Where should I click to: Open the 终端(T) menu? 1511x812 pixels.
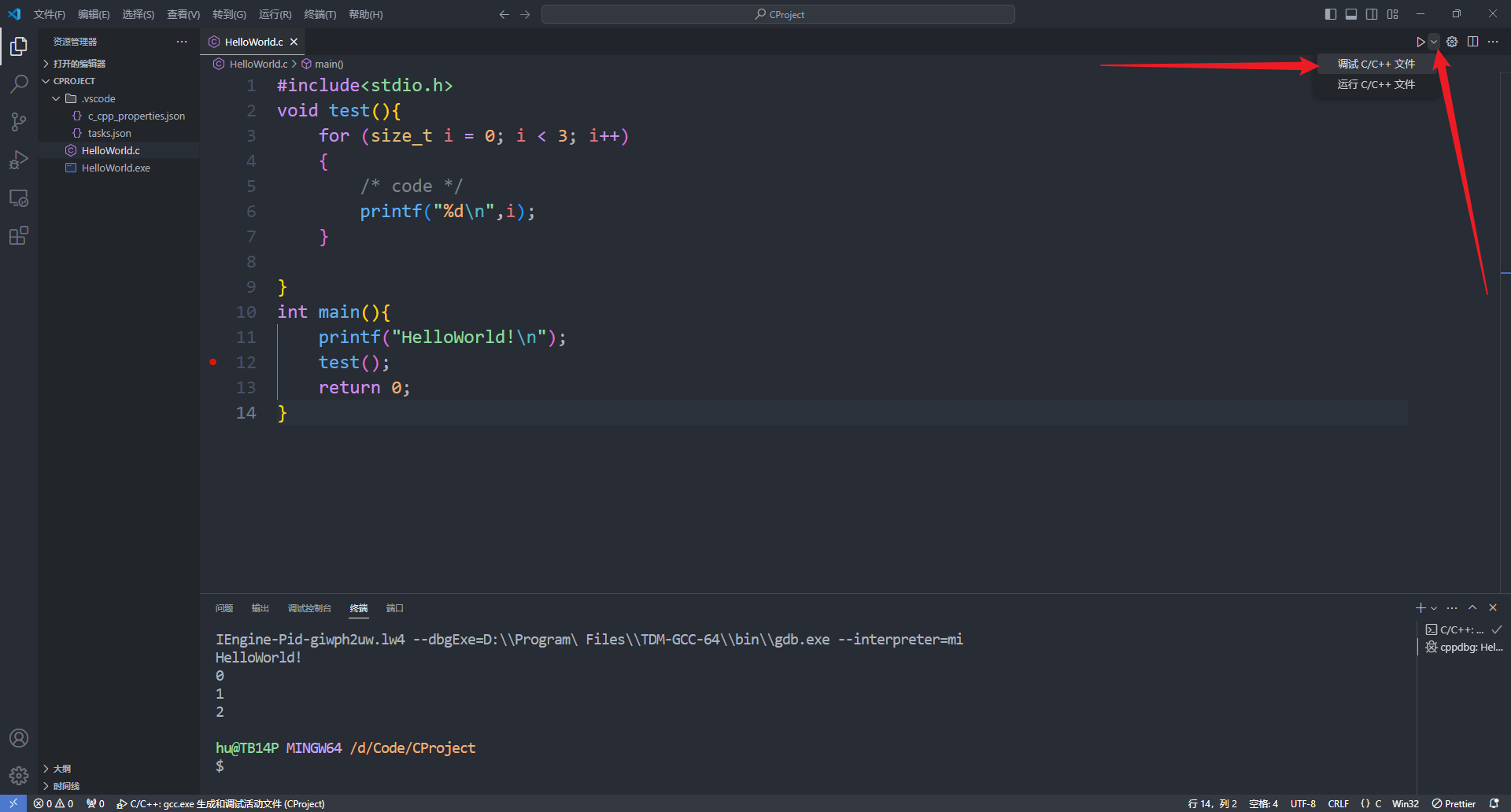pyautogui.click(x=320, y=14)
